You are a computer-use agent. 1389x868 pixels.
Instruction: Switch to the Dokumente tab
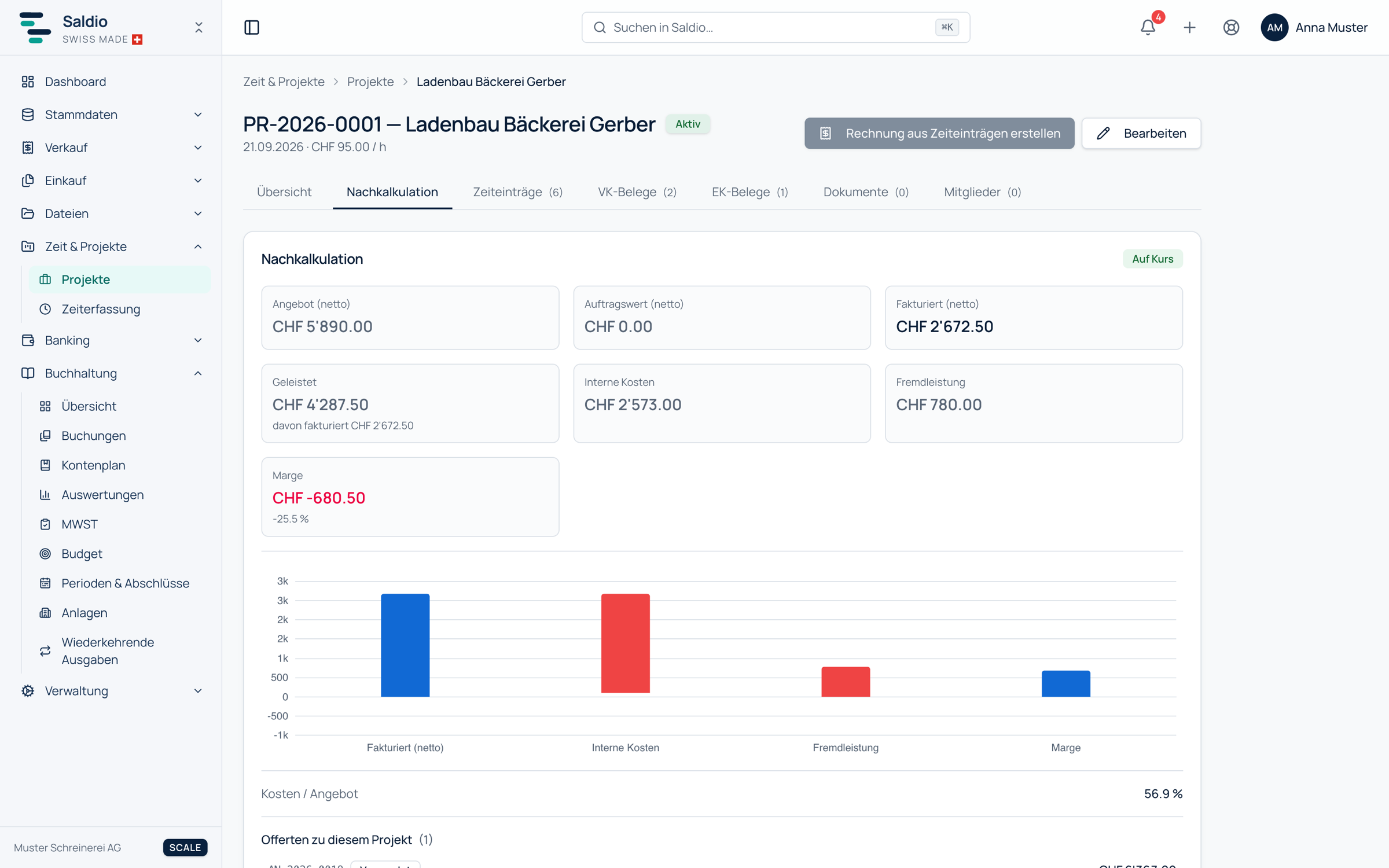tap(866, 192)
